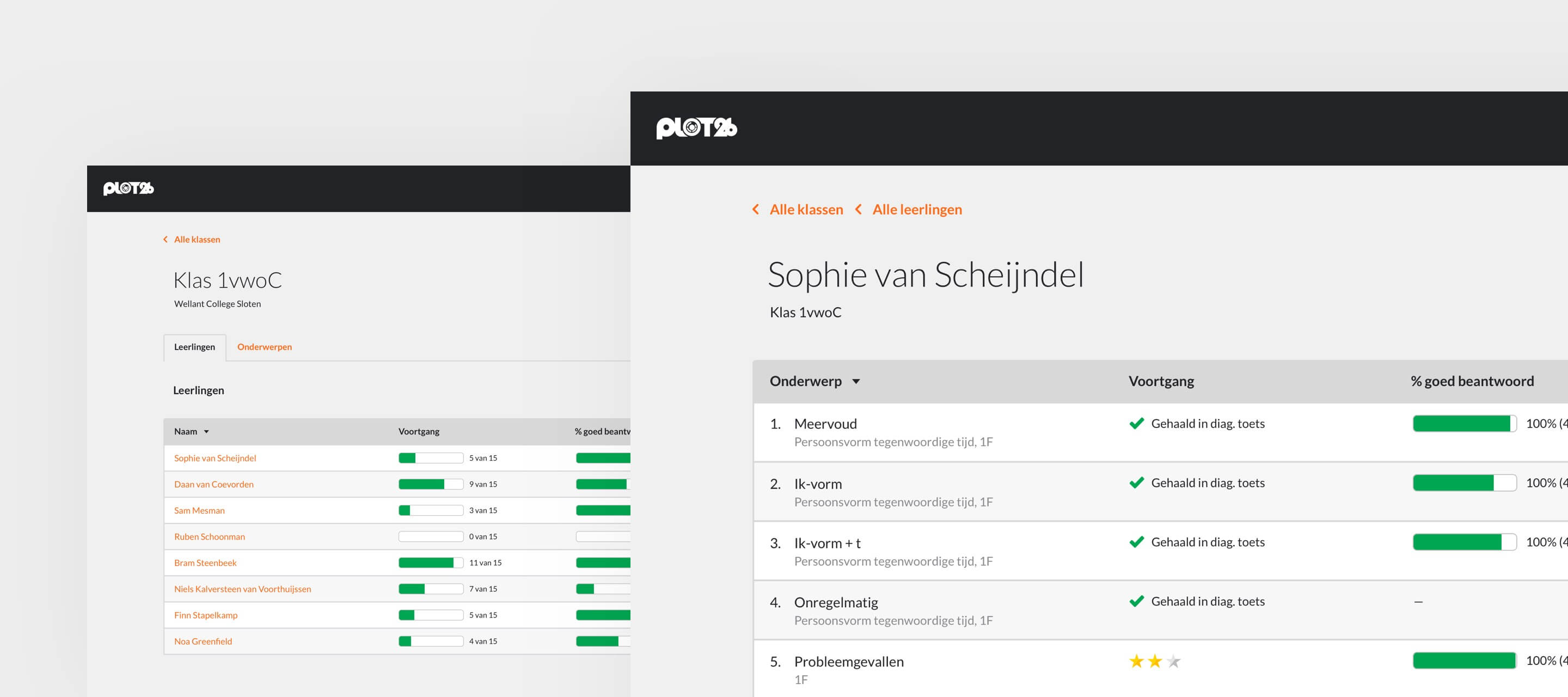Open Bram Steenbeek's student page
This screenshot has height=697, width=1568.
(205, 563)
